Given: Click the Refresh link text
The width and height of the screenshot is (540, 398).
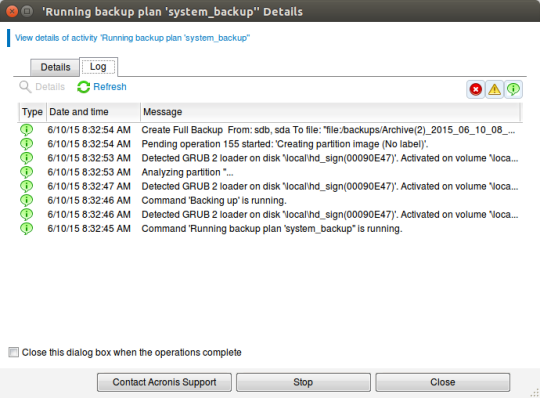Looking at the screenshot, I should 110,87.
